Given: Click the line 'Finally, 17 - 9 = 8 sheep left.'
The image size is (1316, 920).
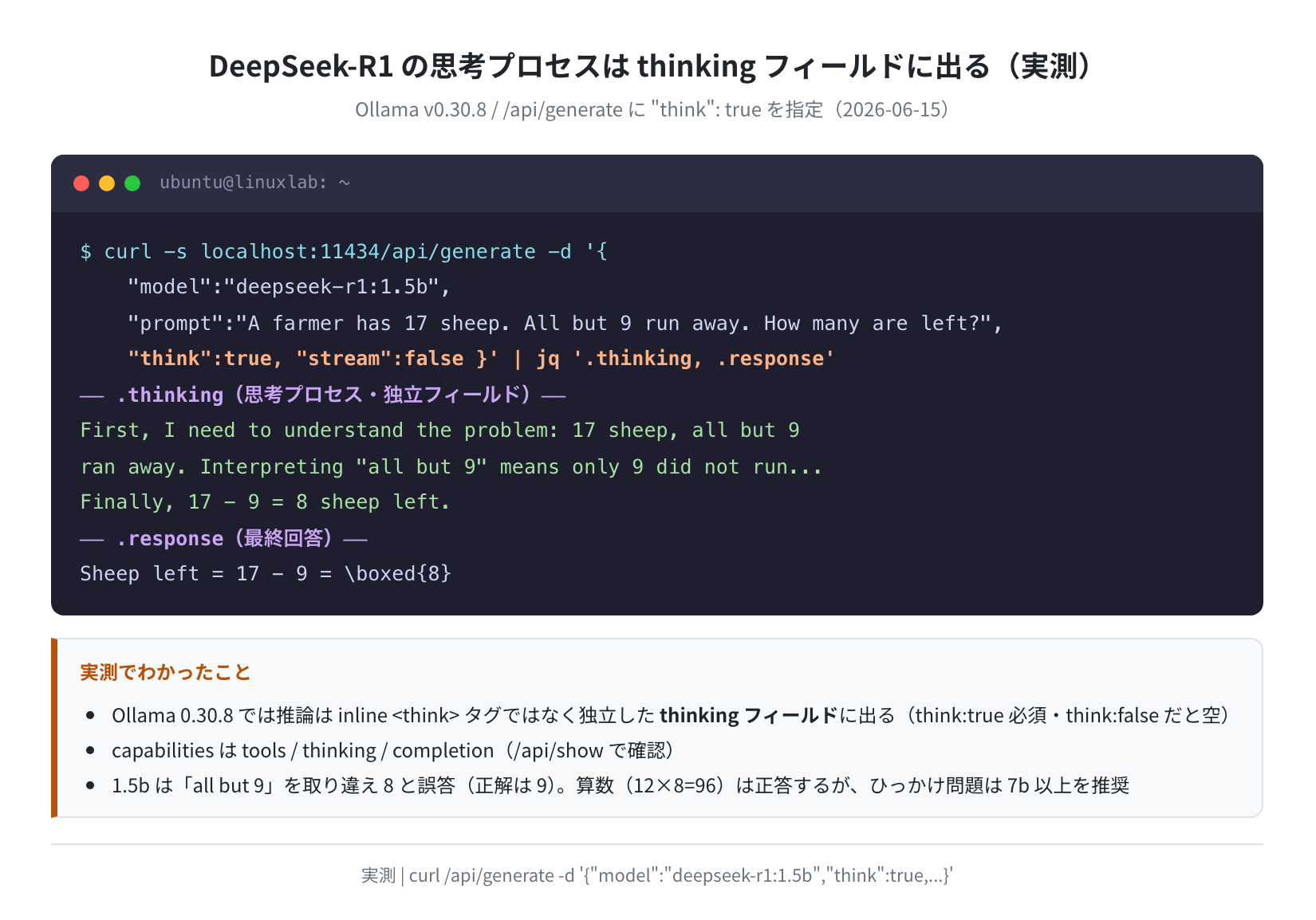Looking at the screenshot, I should [266, 502].
